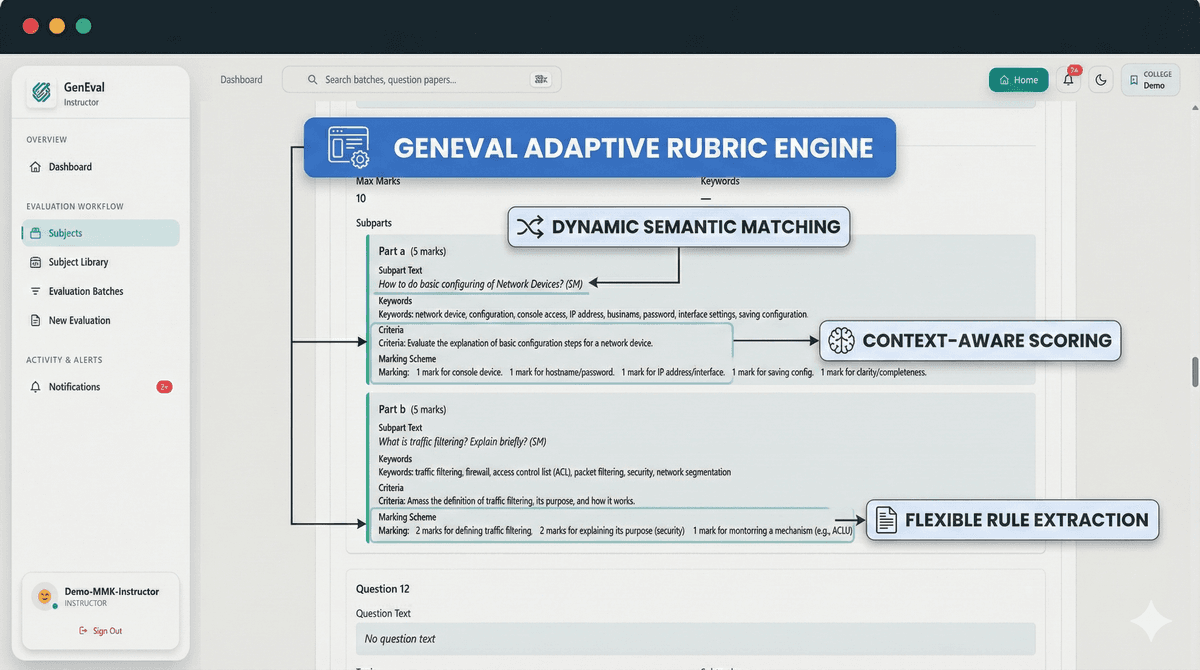Click Part a criteria about basic configuration steps

click(x=516, y=343)
